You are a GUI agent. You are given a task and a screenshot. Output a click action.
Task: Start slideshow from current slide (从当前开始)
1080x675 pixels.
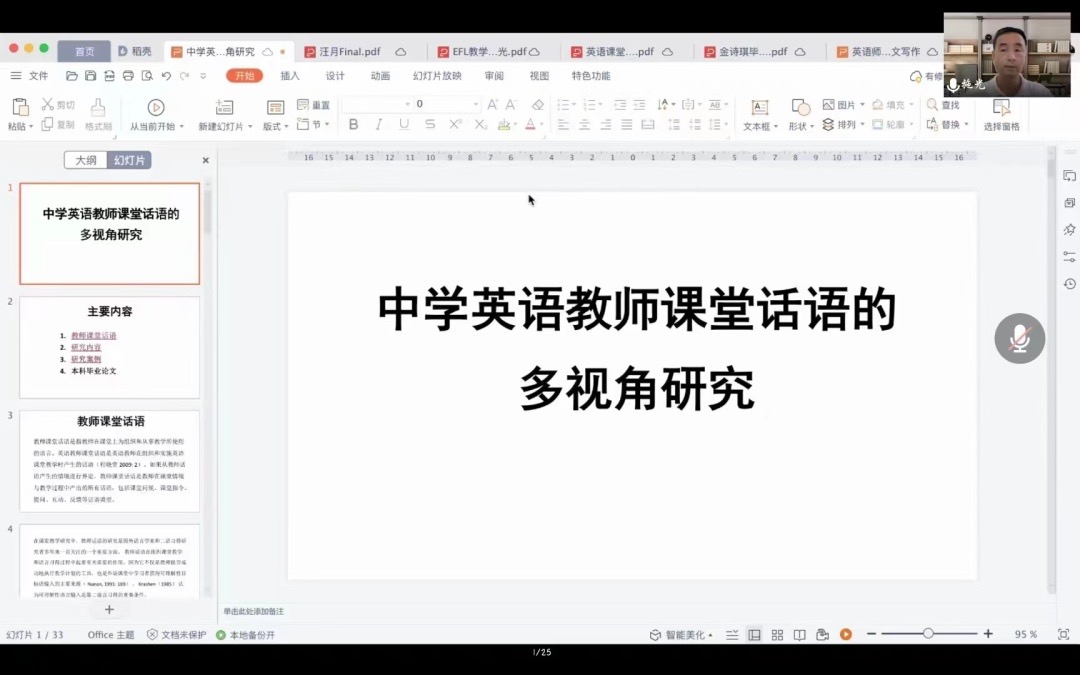click(156, 107)
